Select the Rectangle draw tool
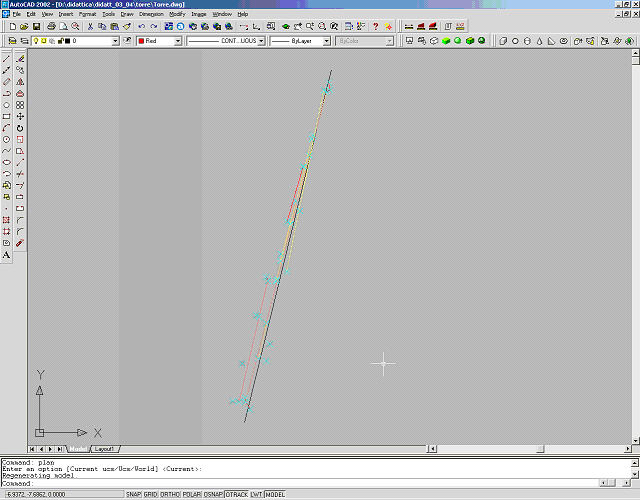Viewport: 640px width, 500px height. [x=7, y=117]
